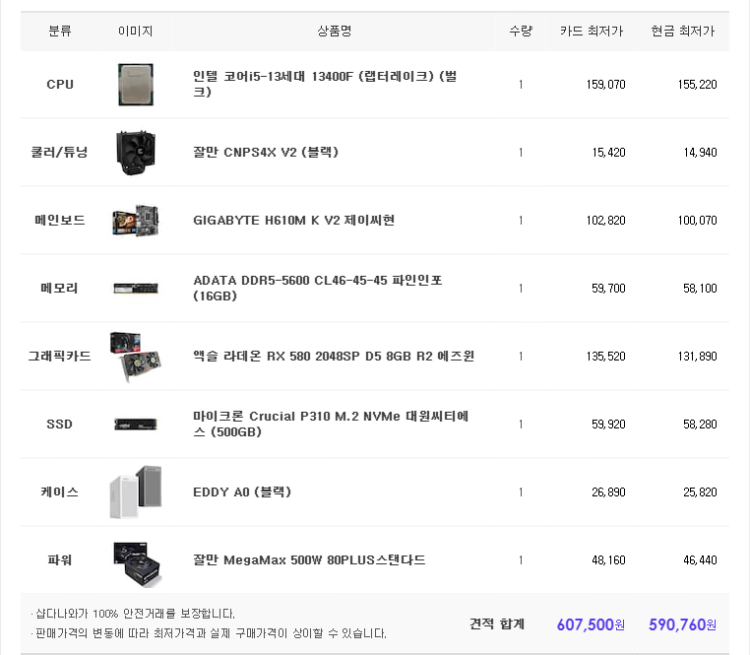
Task: Click the 카드 최저가 column header
Action: pos(591,31)
